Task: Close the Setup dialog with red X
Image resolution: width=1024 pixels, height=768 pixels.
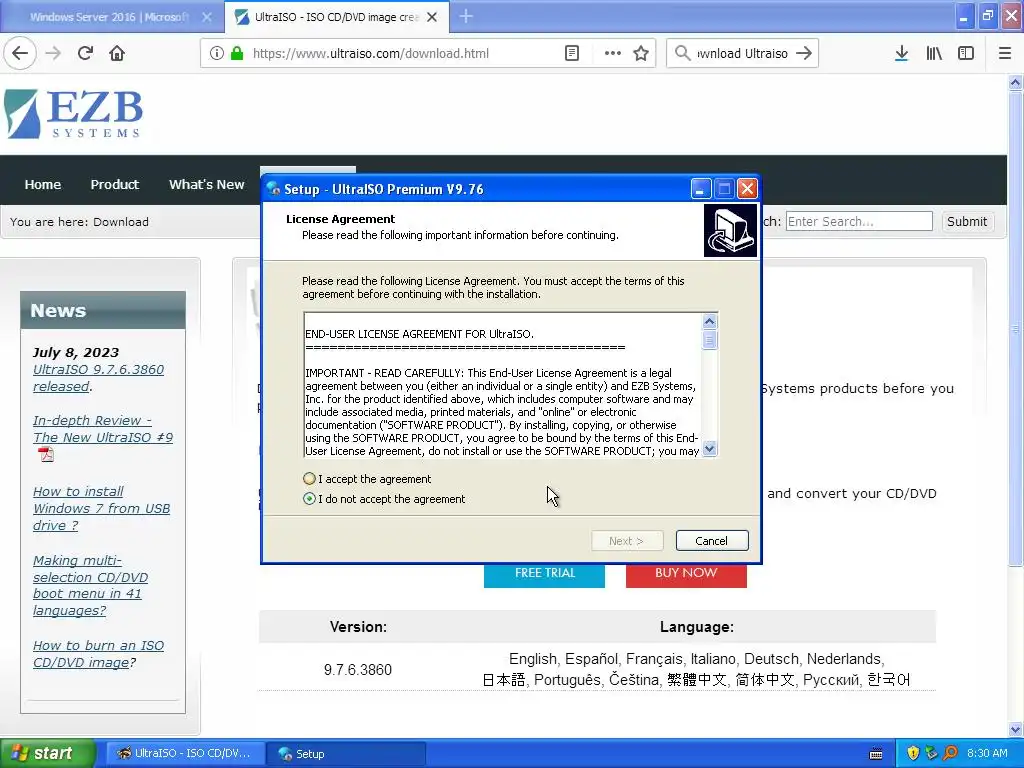Action: [747, 189]
